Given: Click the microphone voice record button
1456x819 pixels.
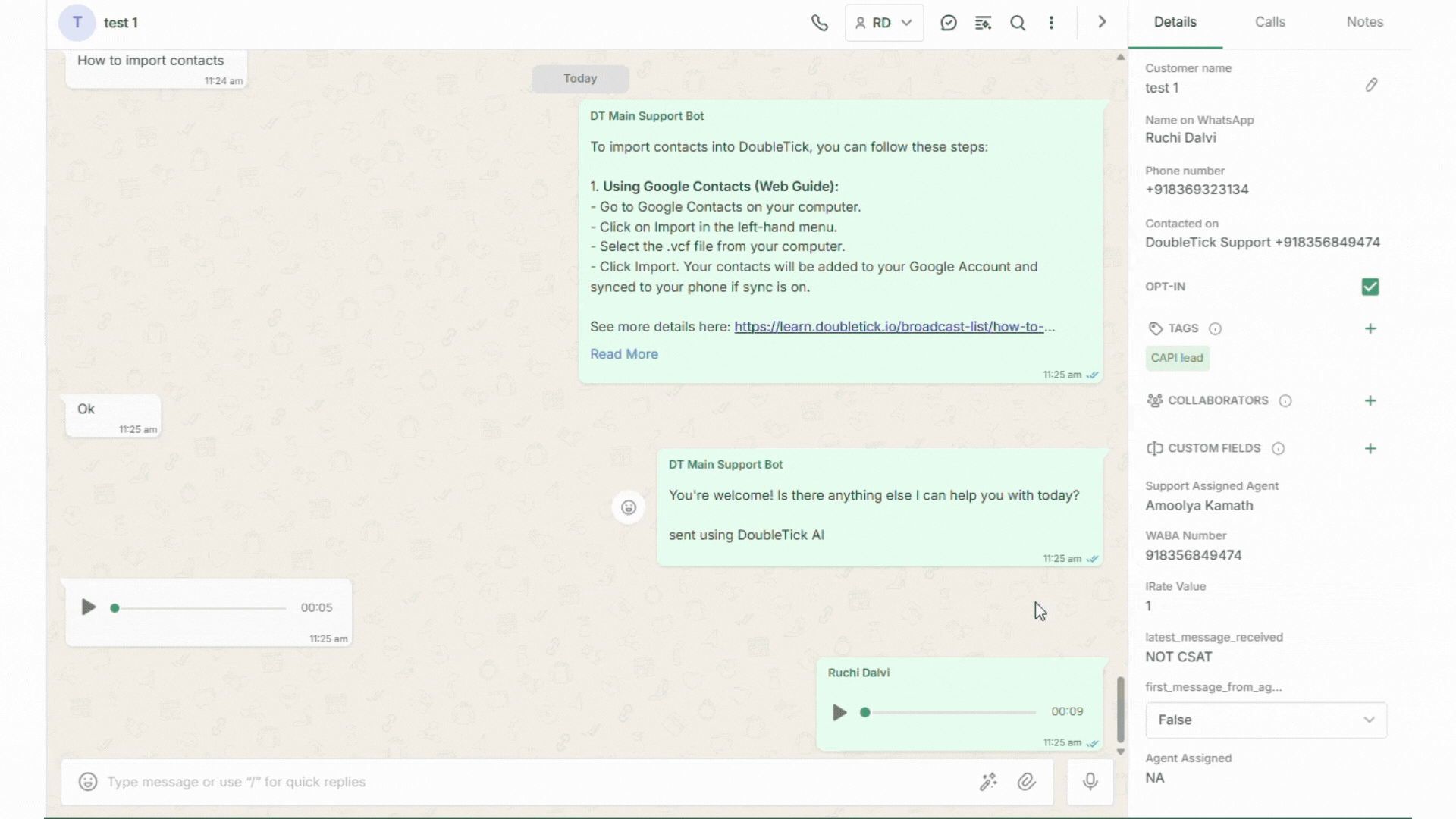Looking at the screenshot, I should (1090, 782).
